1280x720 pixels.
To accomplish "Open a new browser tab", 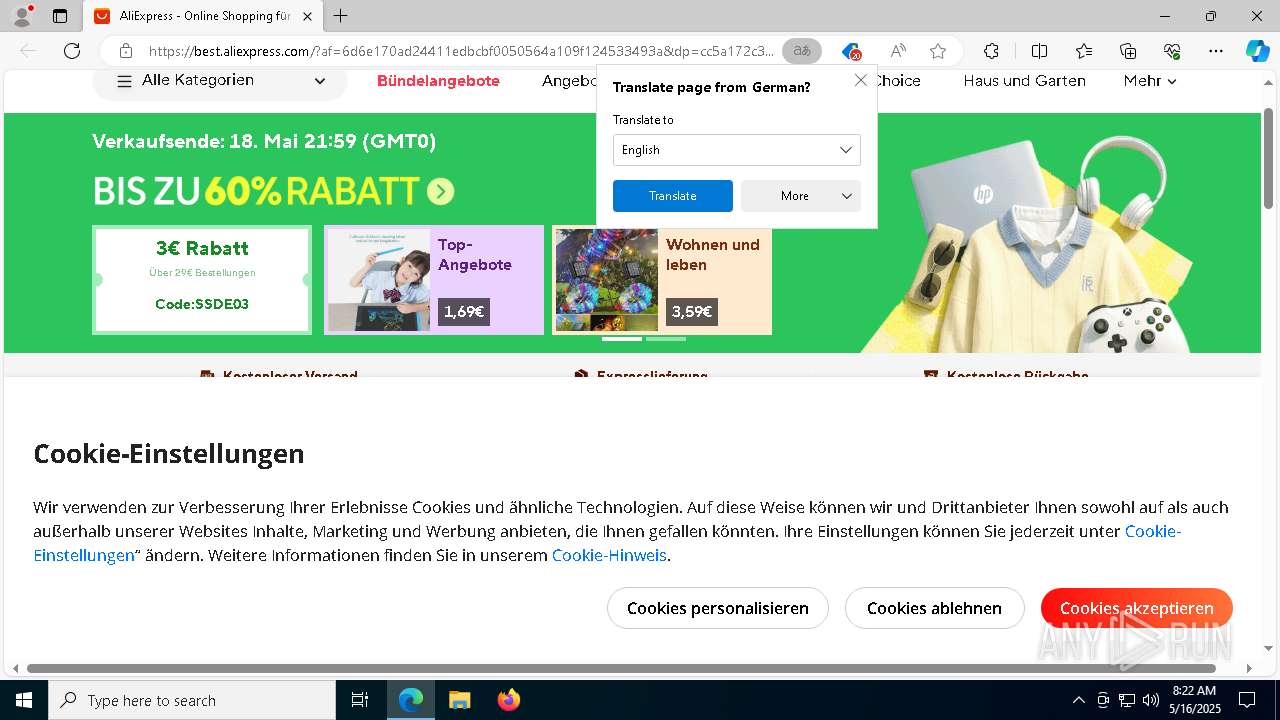I will (341, 16).
